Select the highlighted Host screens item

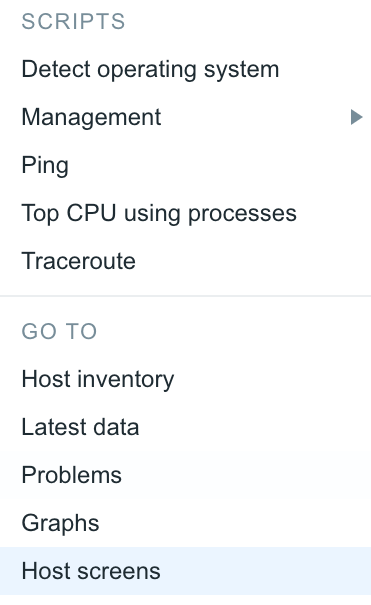point(186,571)
